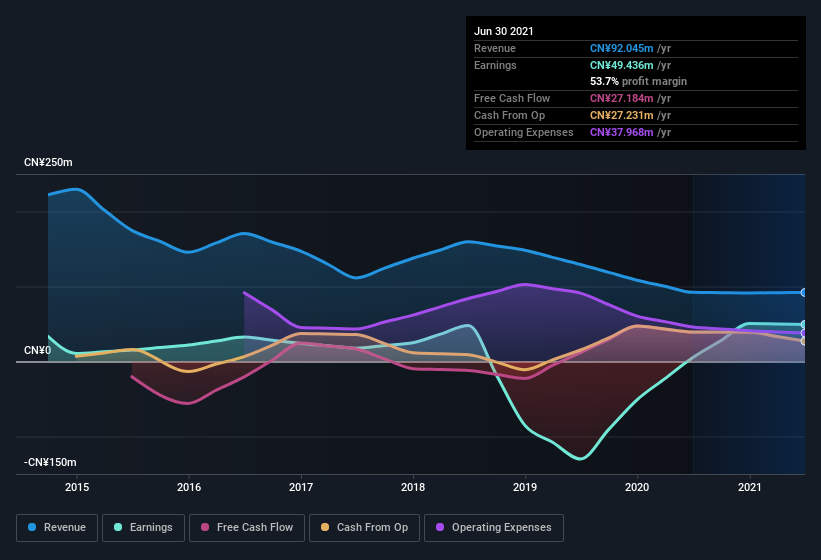Select the Revenue endpoint marker on chart
Image resolution: width=821 pixels, height=560 pixels.
(804, 293)
